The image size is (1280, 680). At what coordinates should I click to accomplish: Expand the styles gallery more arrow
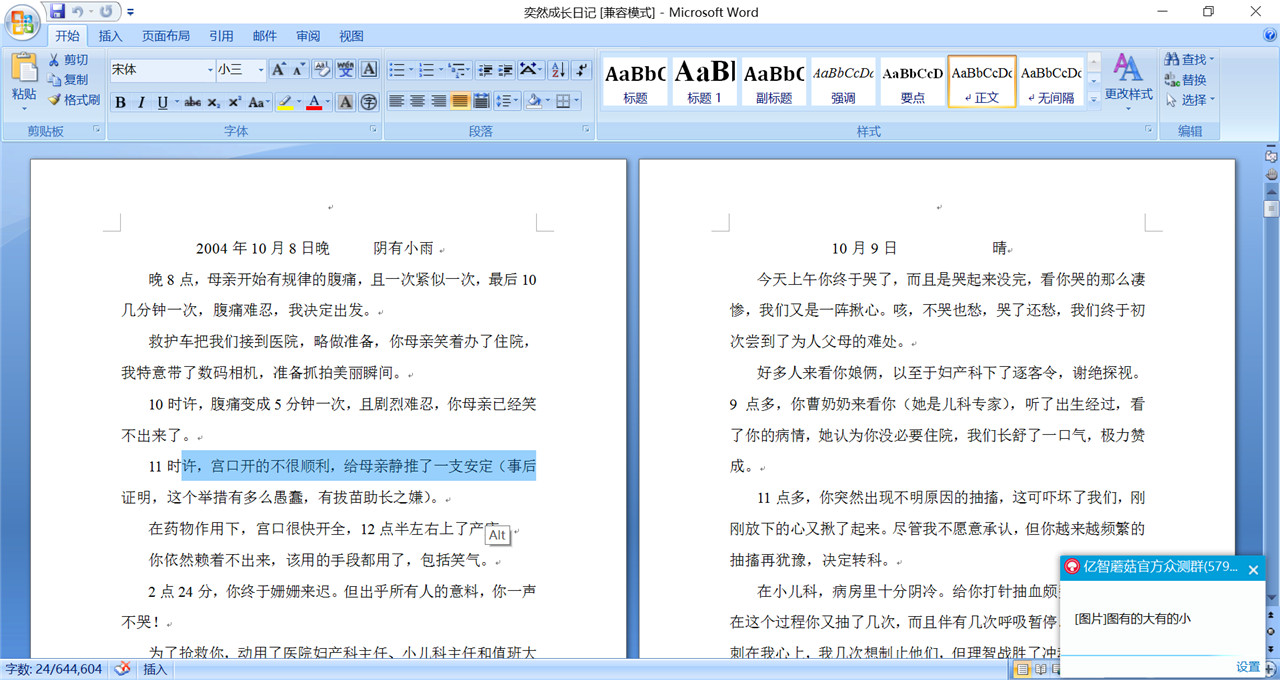[x=1093, y=99]
